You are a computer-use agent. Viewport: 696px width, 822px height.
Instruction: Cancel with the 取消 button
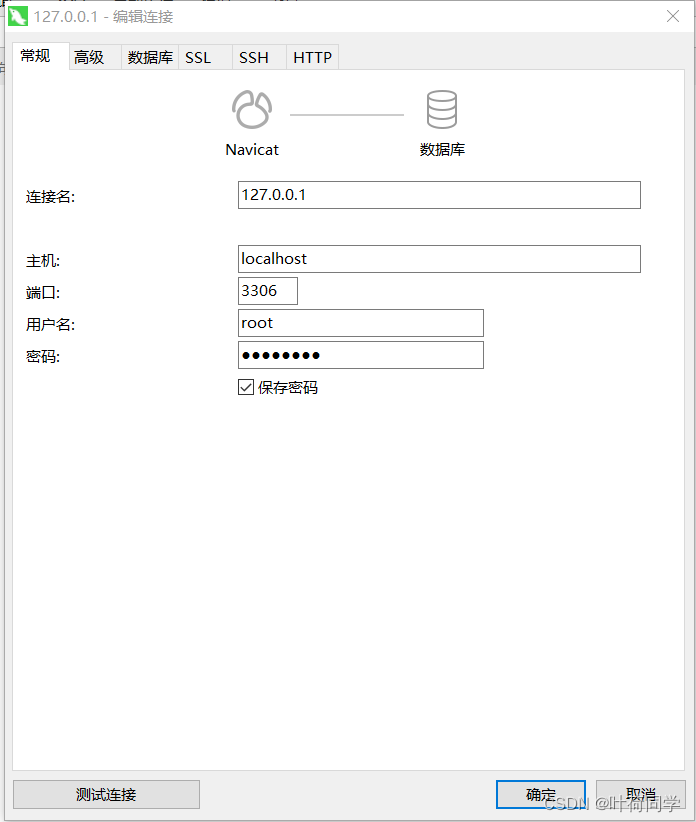coord(640,794)
